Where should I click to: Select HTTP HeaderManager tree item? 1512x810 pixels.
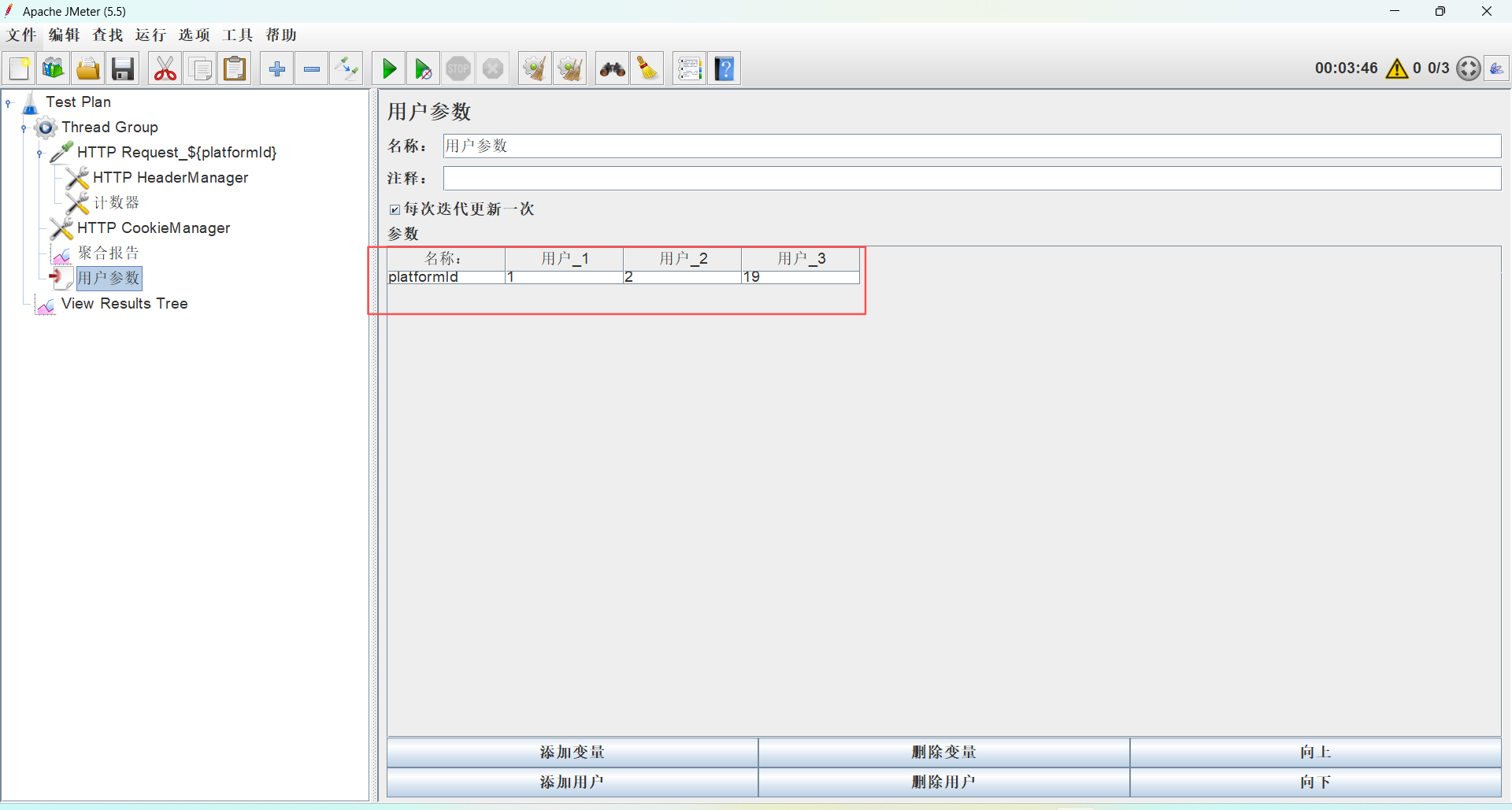171,178
